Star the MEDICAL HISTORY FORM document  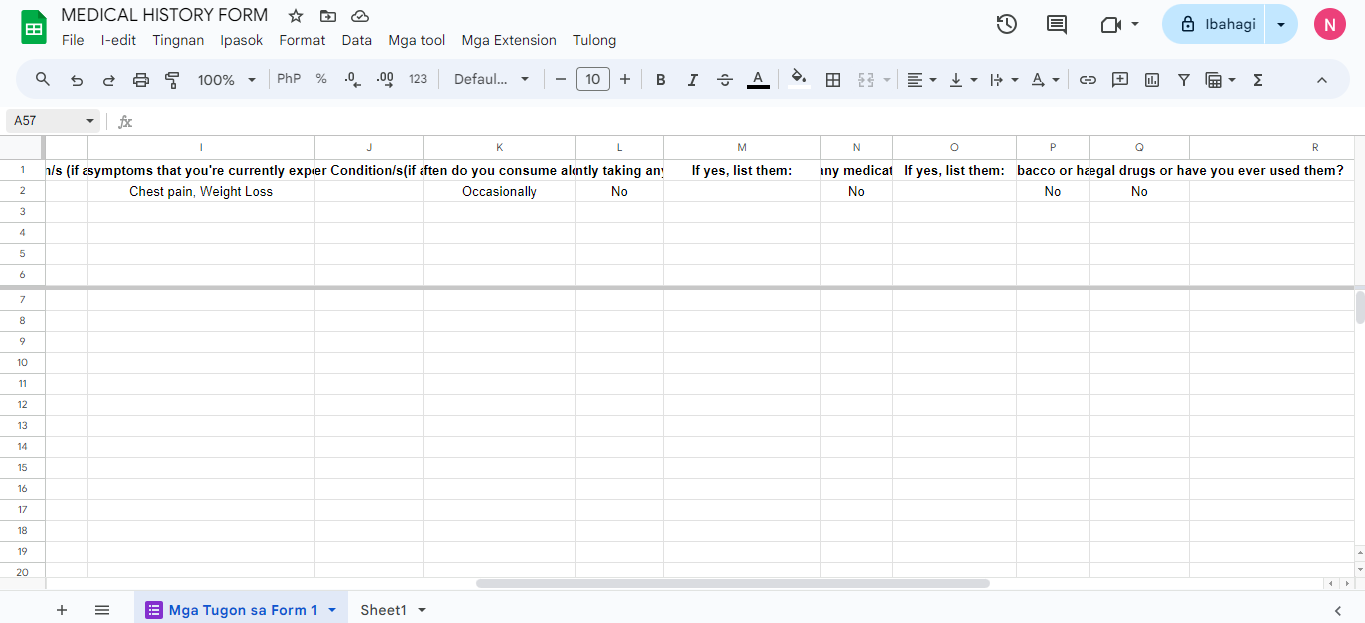[296, 16]
